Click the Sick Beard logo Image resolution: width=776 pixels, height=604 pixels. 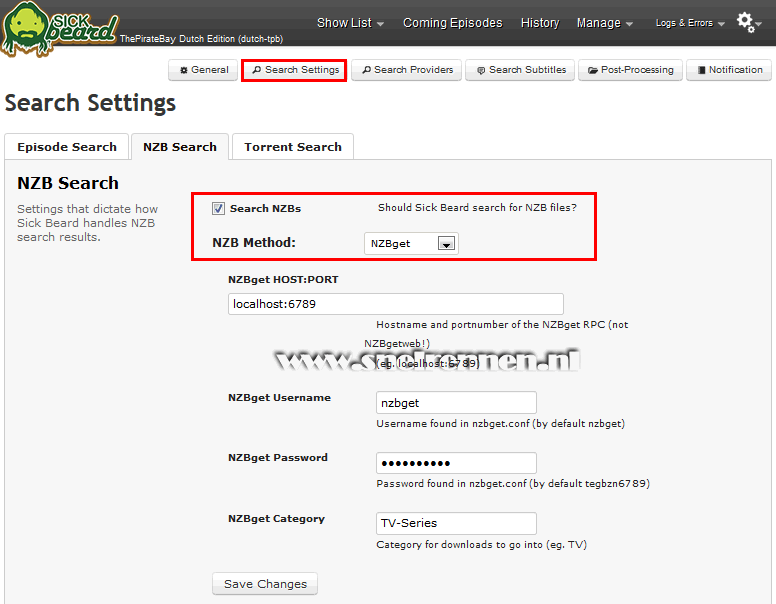(59, 28)
